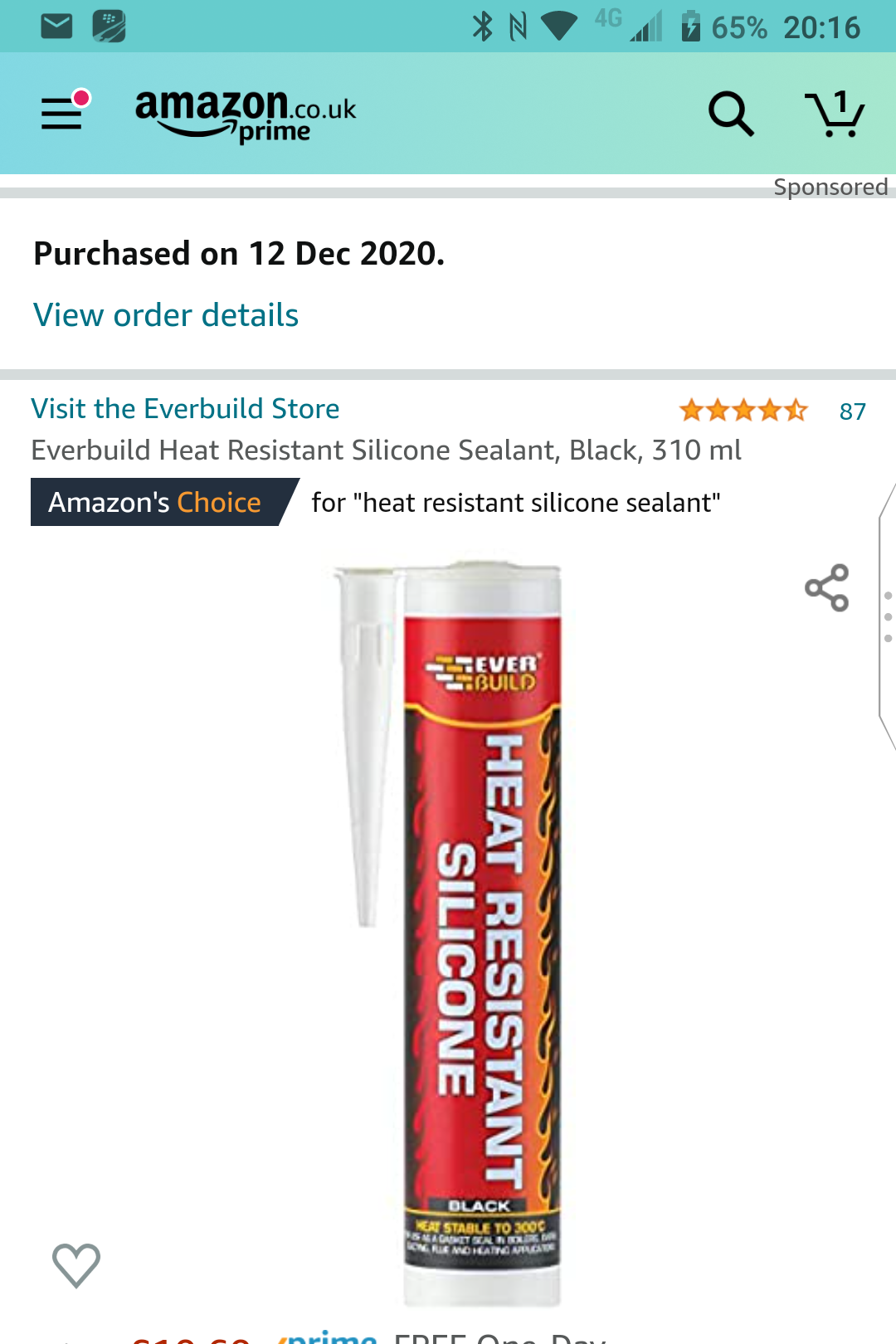Open the shopping cart with 1 item
896x1344 pixels.
(x=835, y=113)
